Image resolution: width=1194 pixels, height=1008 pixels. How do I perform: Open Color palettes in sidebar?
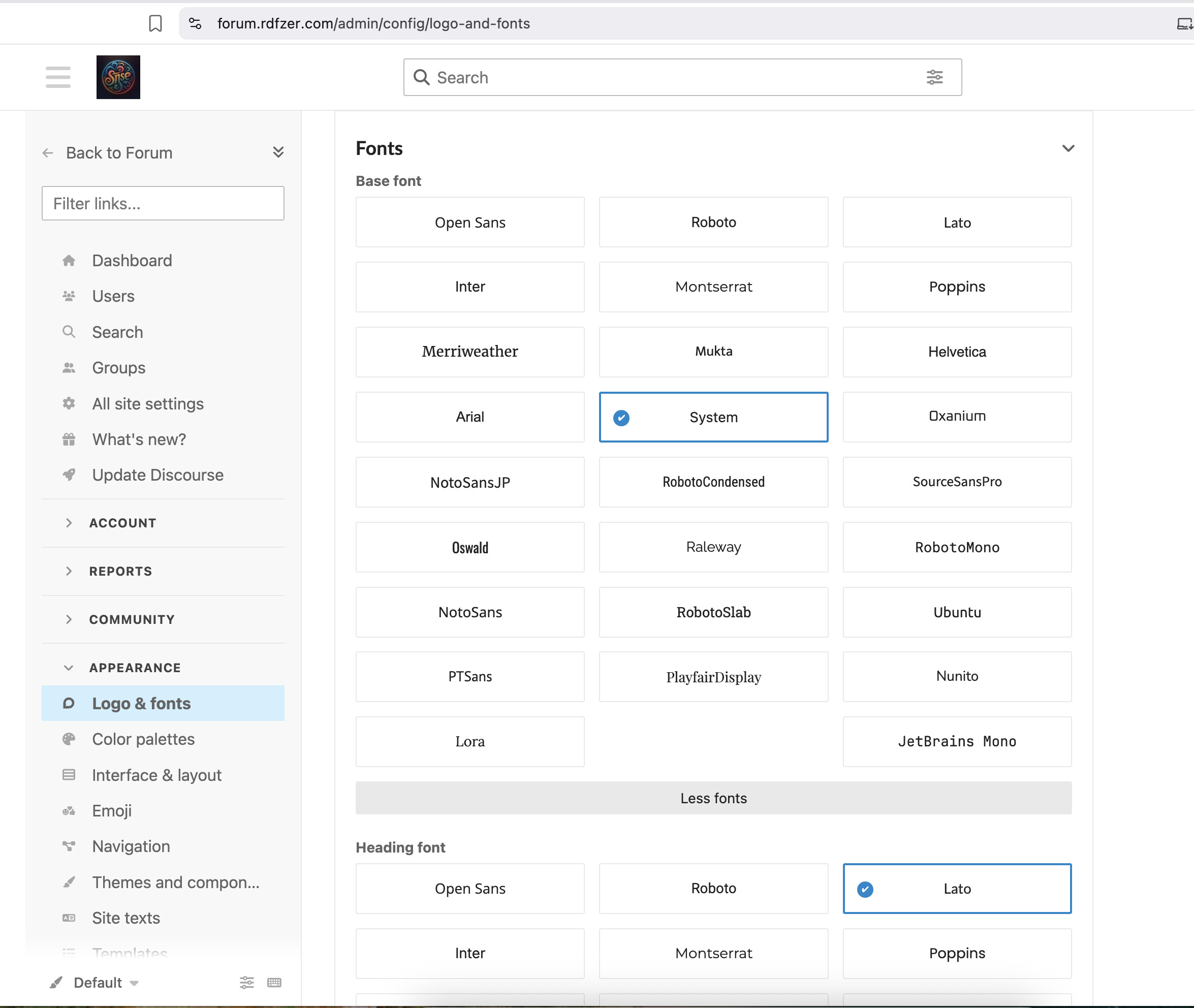(143, 739)
